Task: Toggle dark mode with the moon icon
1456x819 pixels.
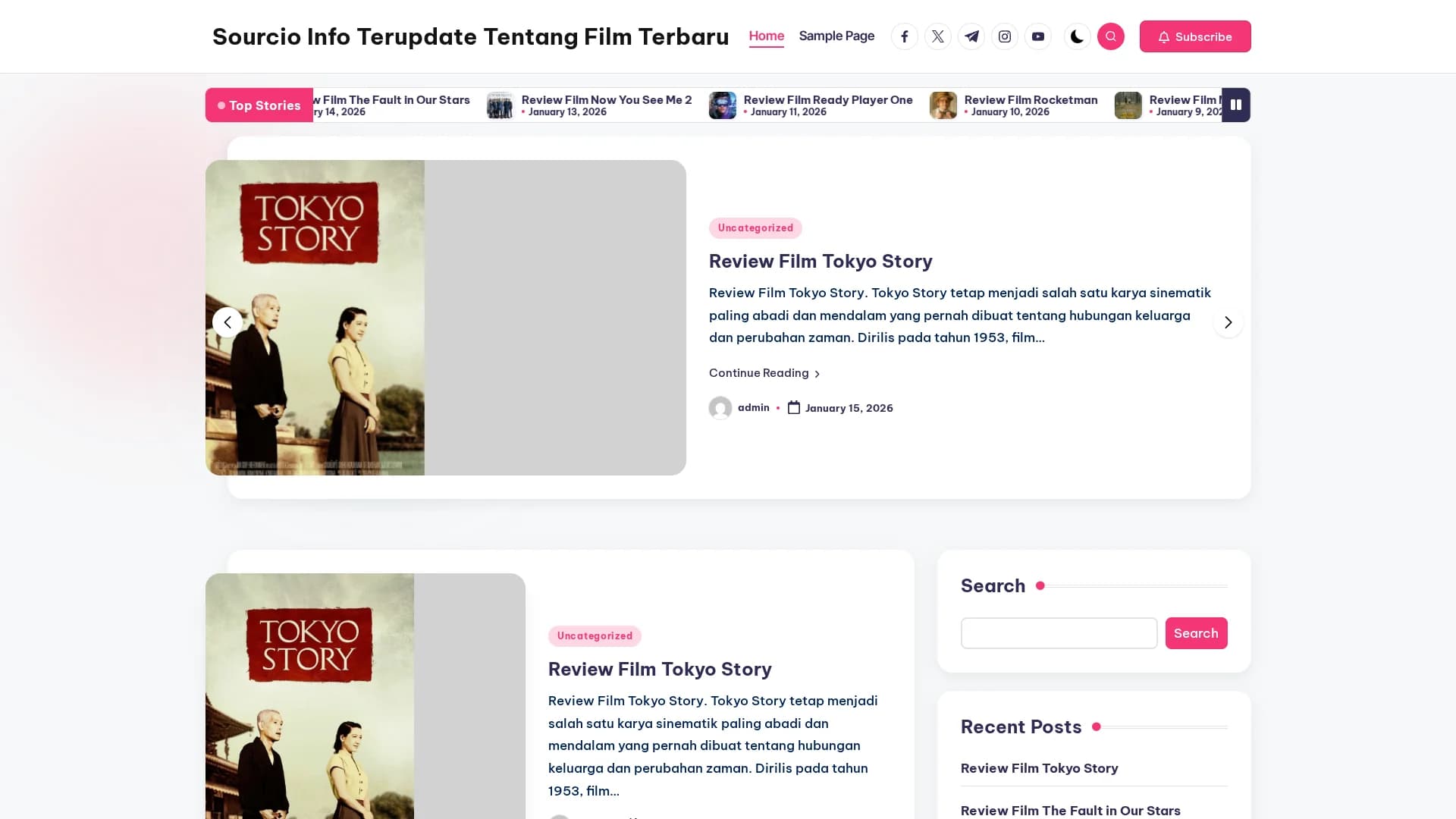Action: 1077,36
